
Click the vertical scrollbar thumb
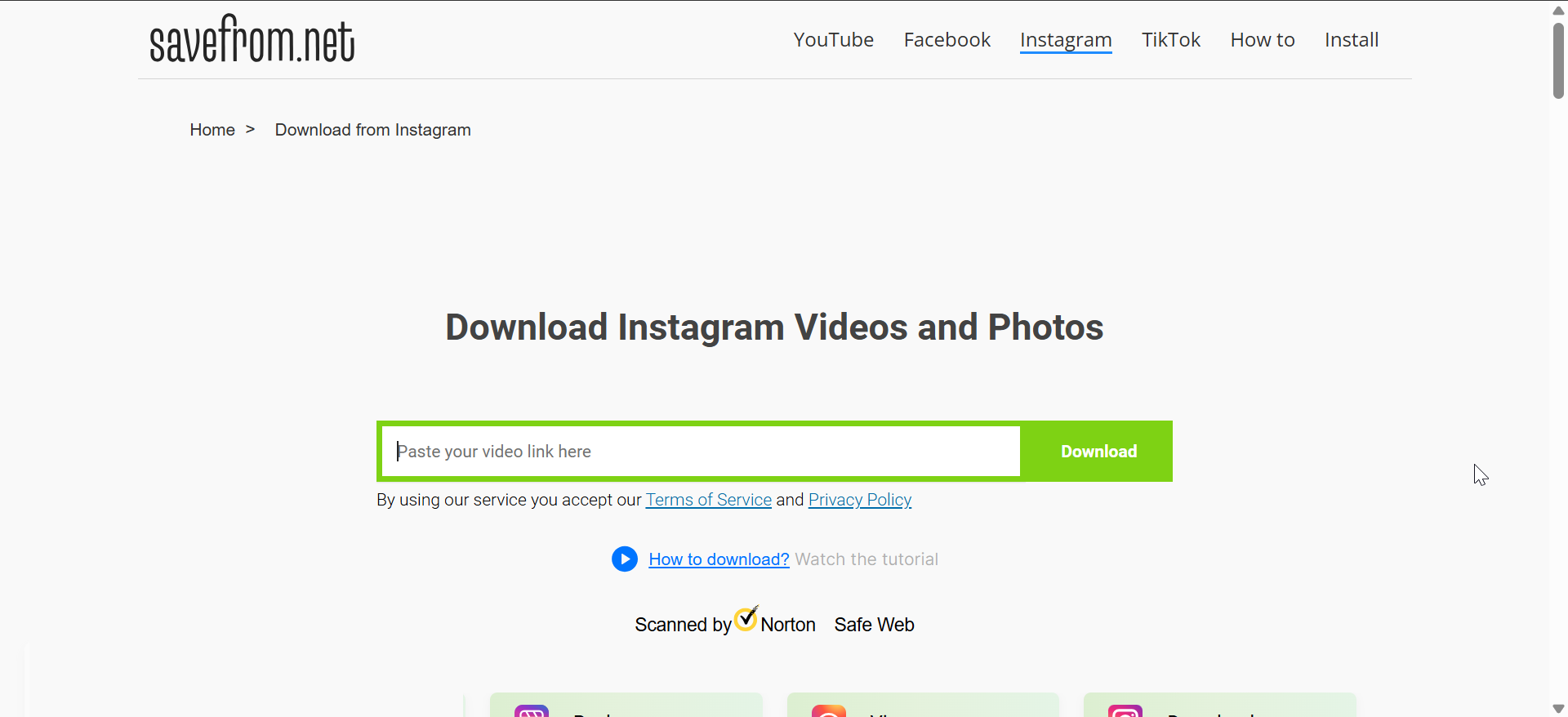(1558, 60)
